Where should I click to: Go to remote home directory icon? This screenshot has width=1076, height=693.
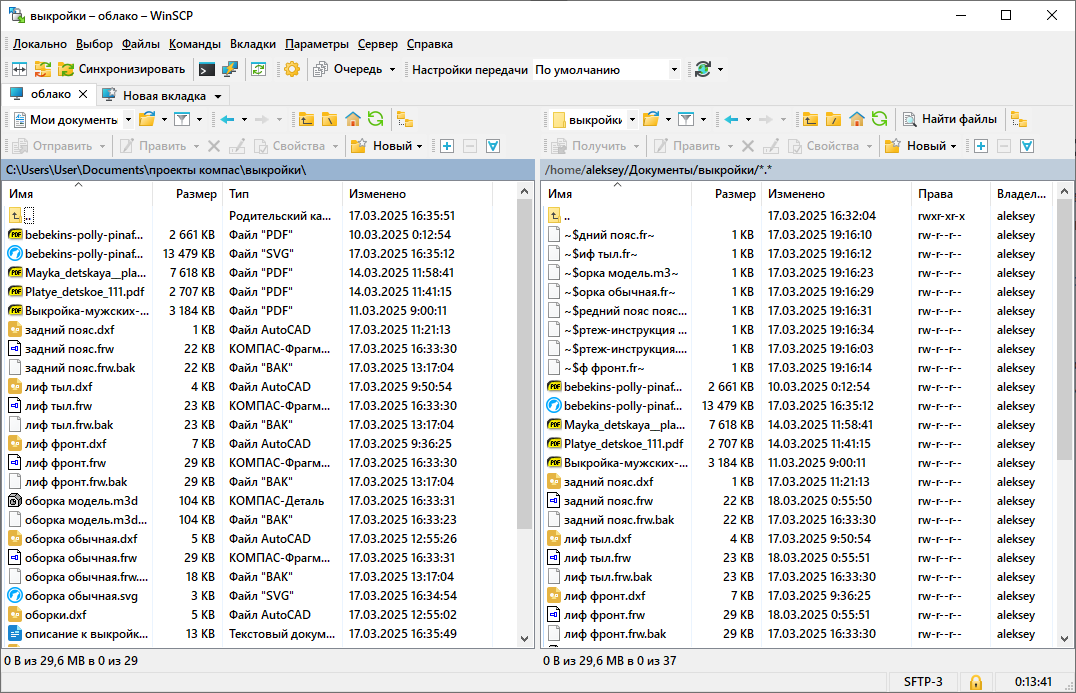pyautogui.click(x=857, y=119)
